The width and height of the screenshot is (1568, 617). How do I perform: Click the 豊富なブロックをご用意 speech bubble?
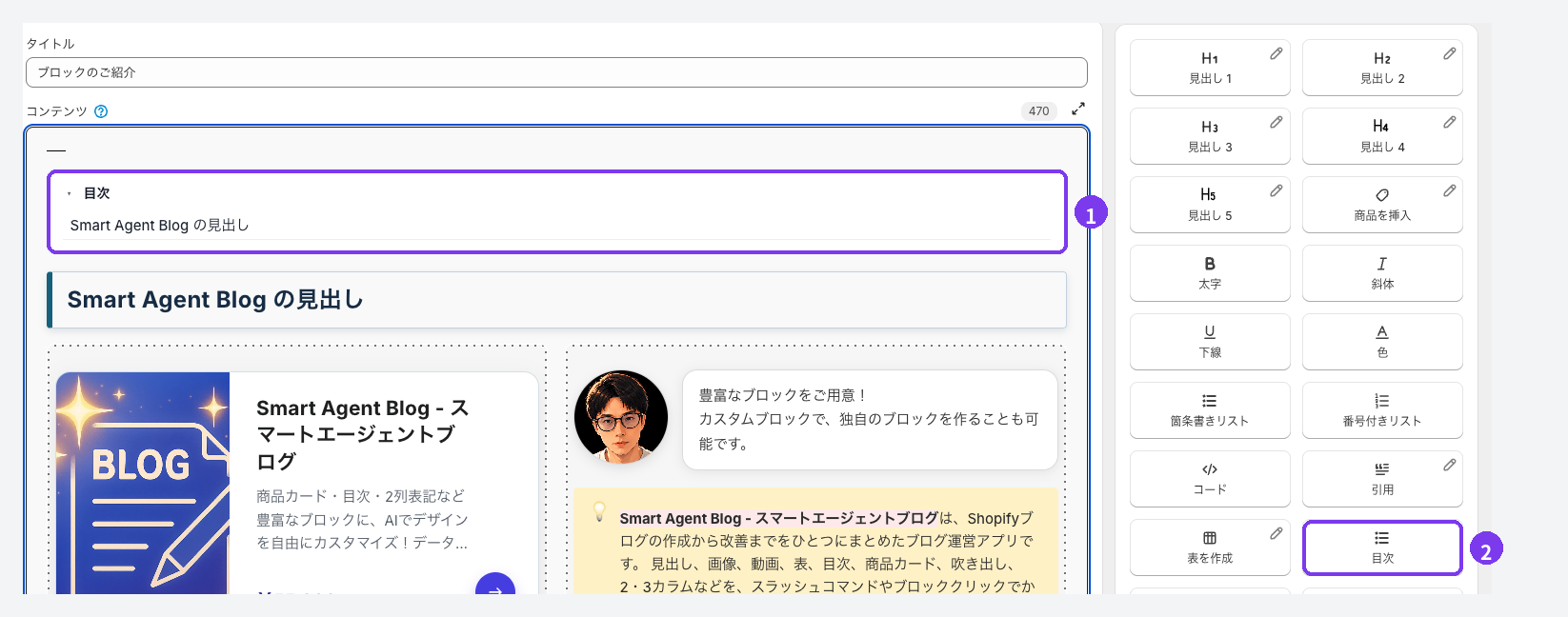[x=870, y=419]
